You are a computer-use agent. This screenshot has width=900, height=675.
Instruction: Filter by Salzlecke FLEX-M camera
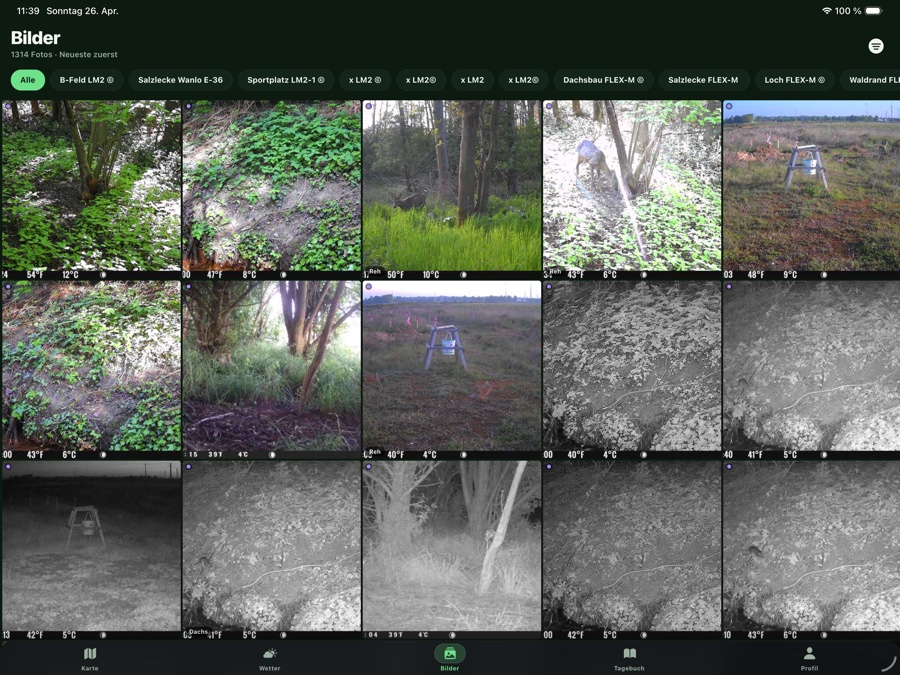point(703,80)
